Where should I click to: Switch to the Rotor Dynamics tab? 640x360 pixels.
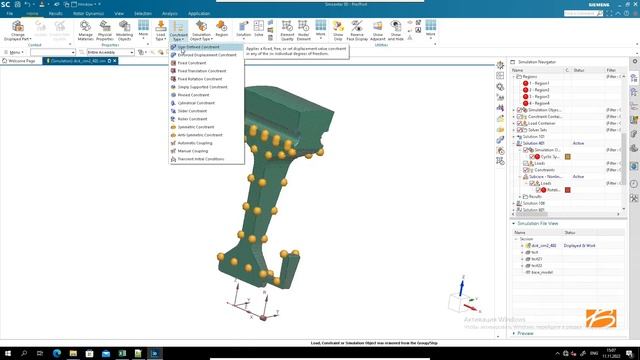[x=88, y=13]
